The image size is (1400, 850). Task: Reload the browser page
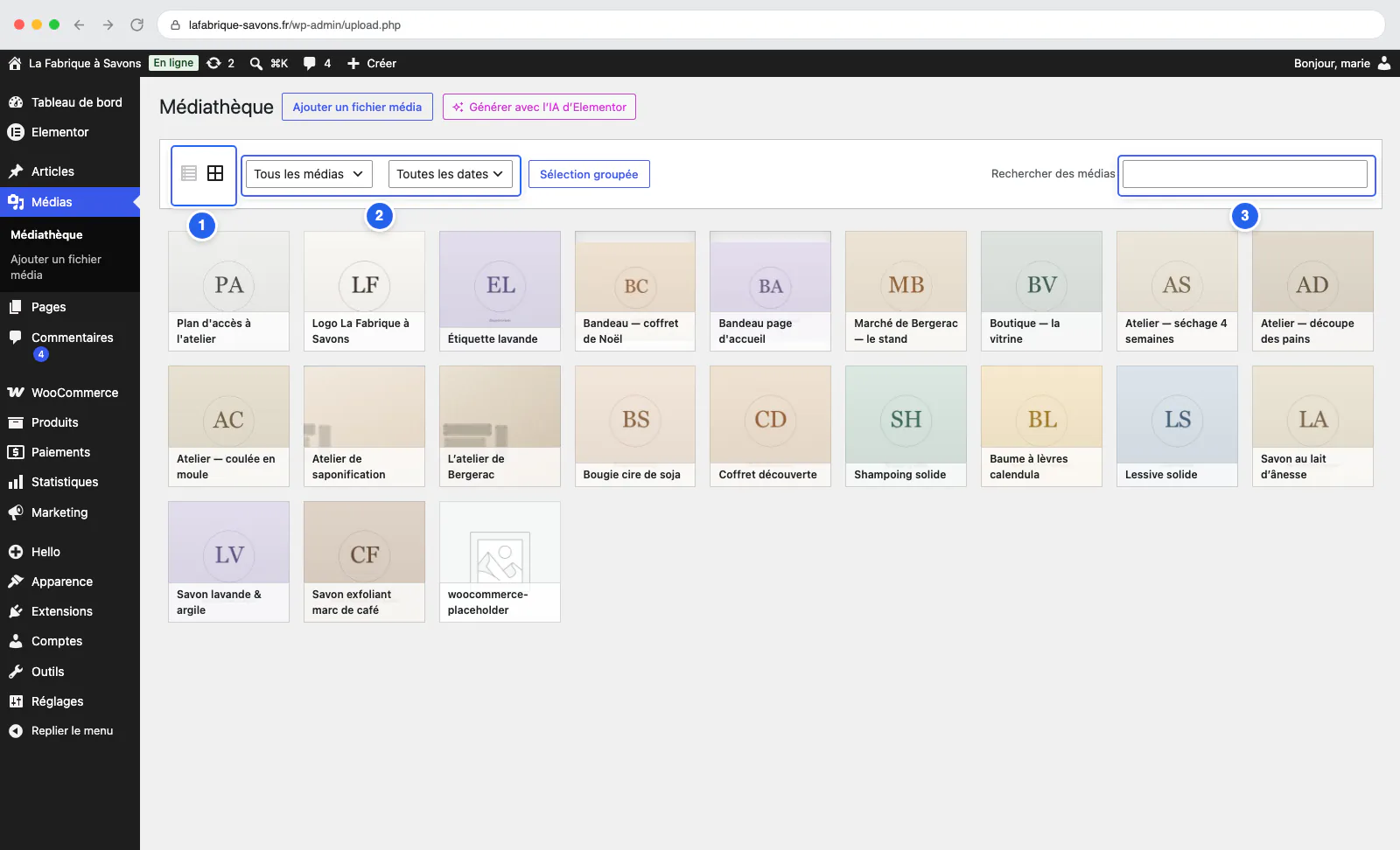coord(136,24)
